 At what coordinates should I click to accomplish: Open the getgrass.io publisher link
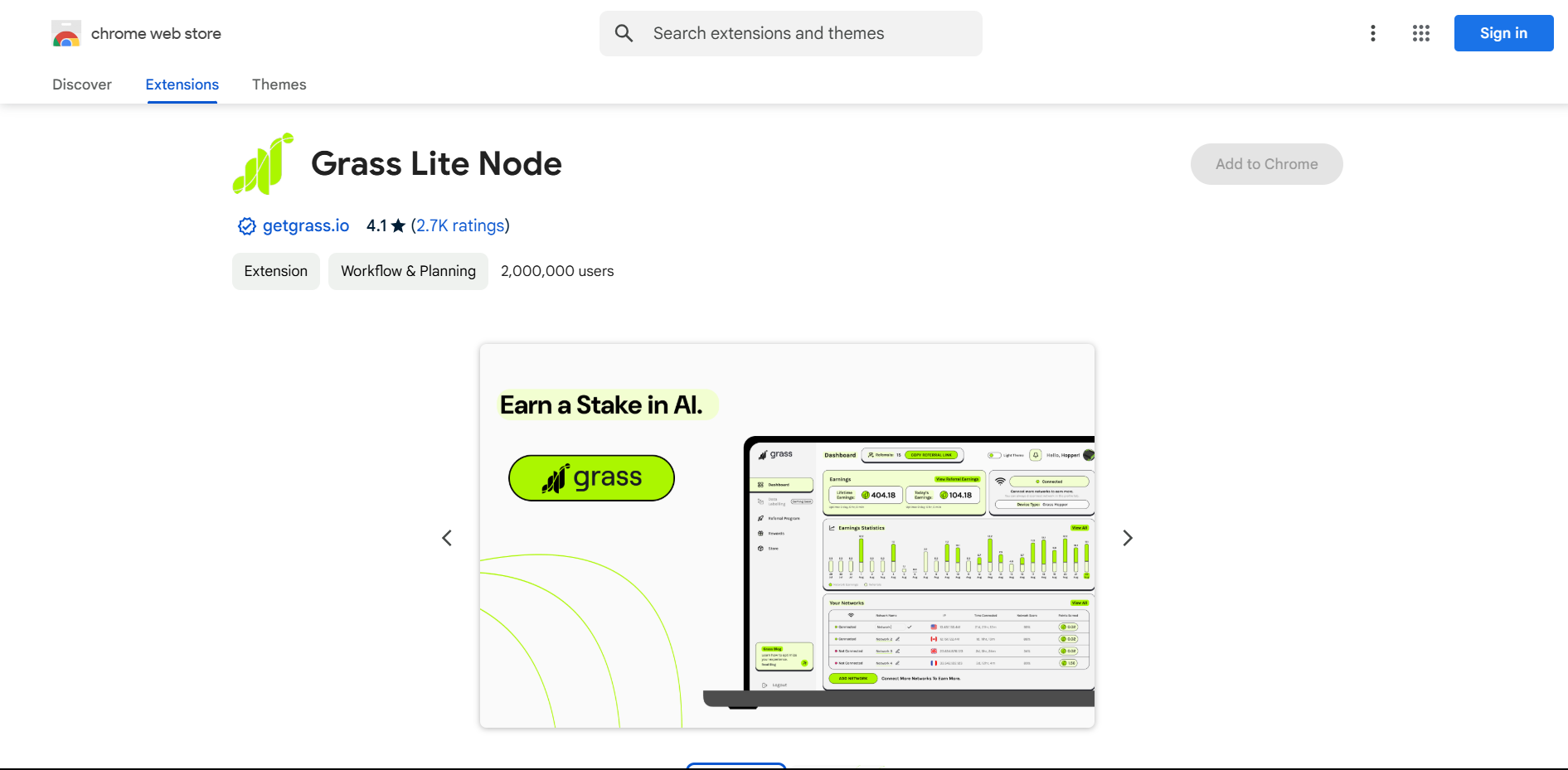[x=306, y=225]
